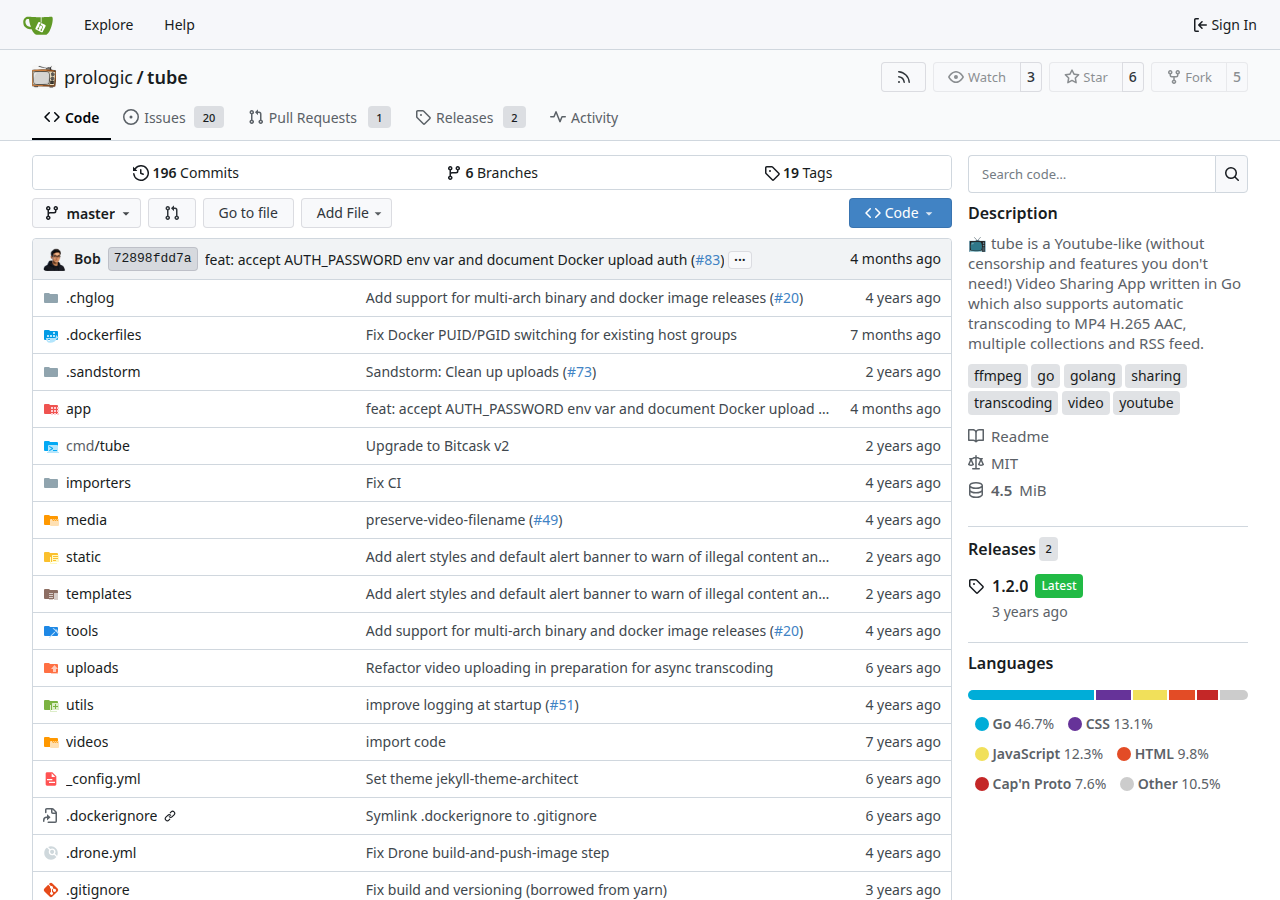Click the search magnifier icon button
Screen dimensions: 1280x900
pyautogui.click(x=1231, y=174)
